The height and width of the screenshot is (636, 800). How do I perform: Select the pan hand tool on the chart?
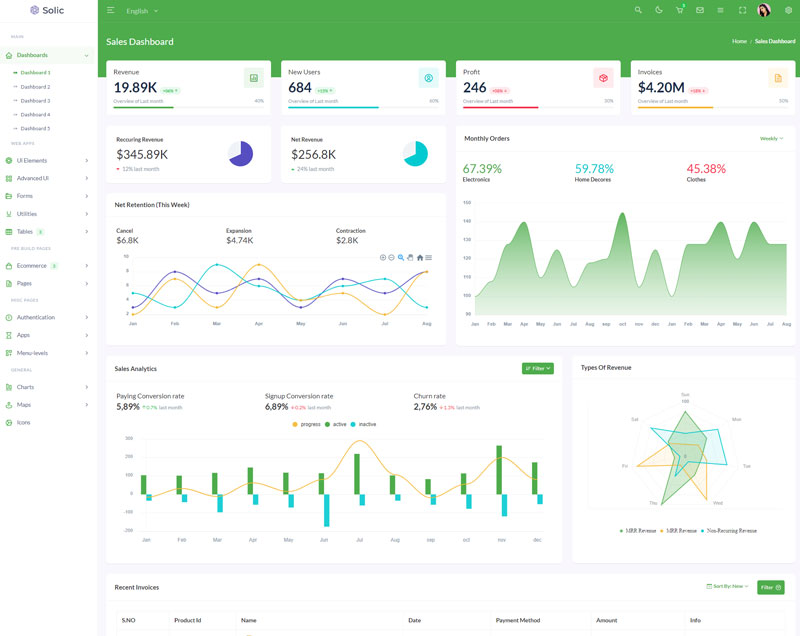(410, 257)
